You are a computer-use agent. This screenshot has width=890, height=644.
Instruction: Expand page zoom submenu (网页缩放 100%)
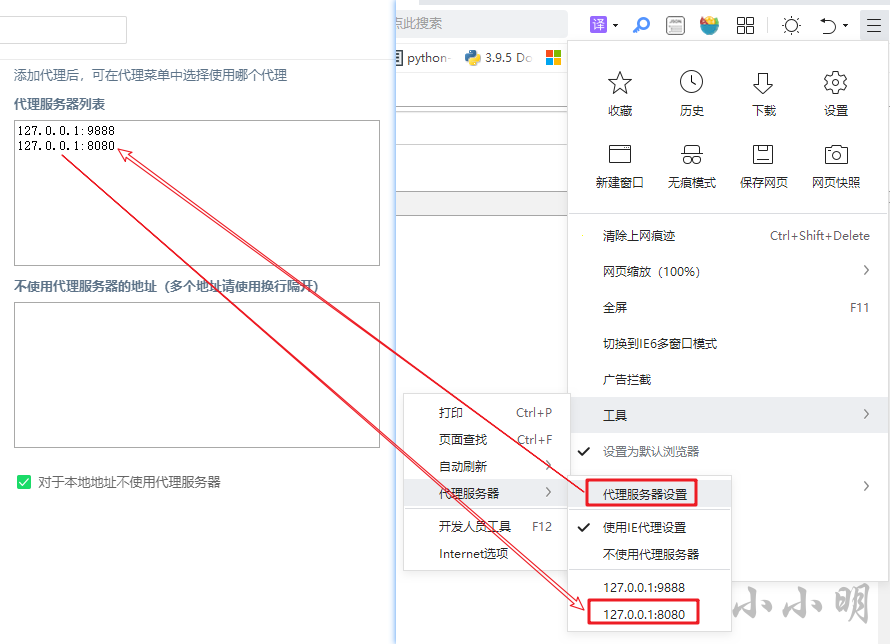[x=728, y=271]
